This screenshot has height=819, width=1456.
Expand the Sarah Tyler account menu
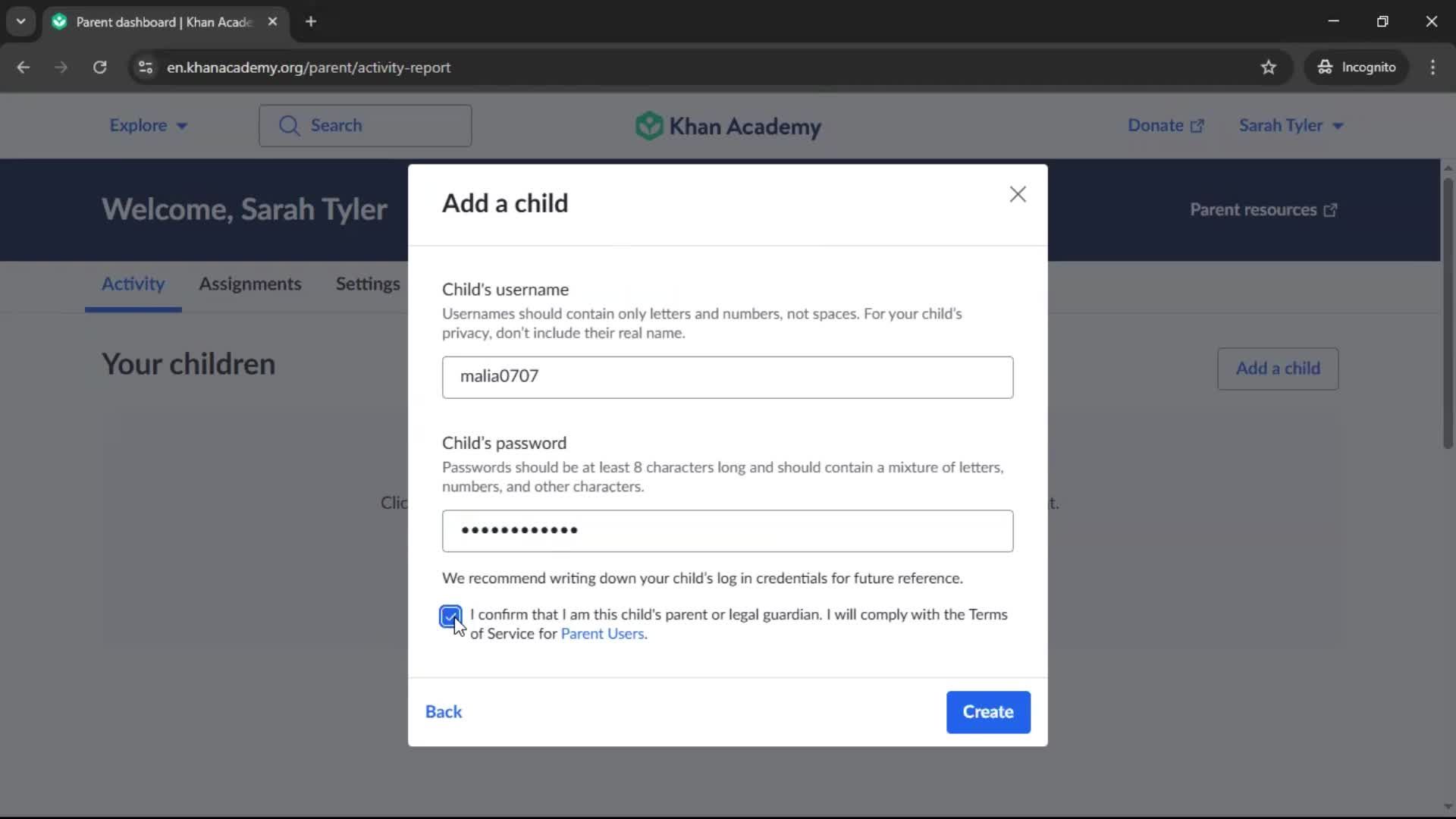(1291, 126)
